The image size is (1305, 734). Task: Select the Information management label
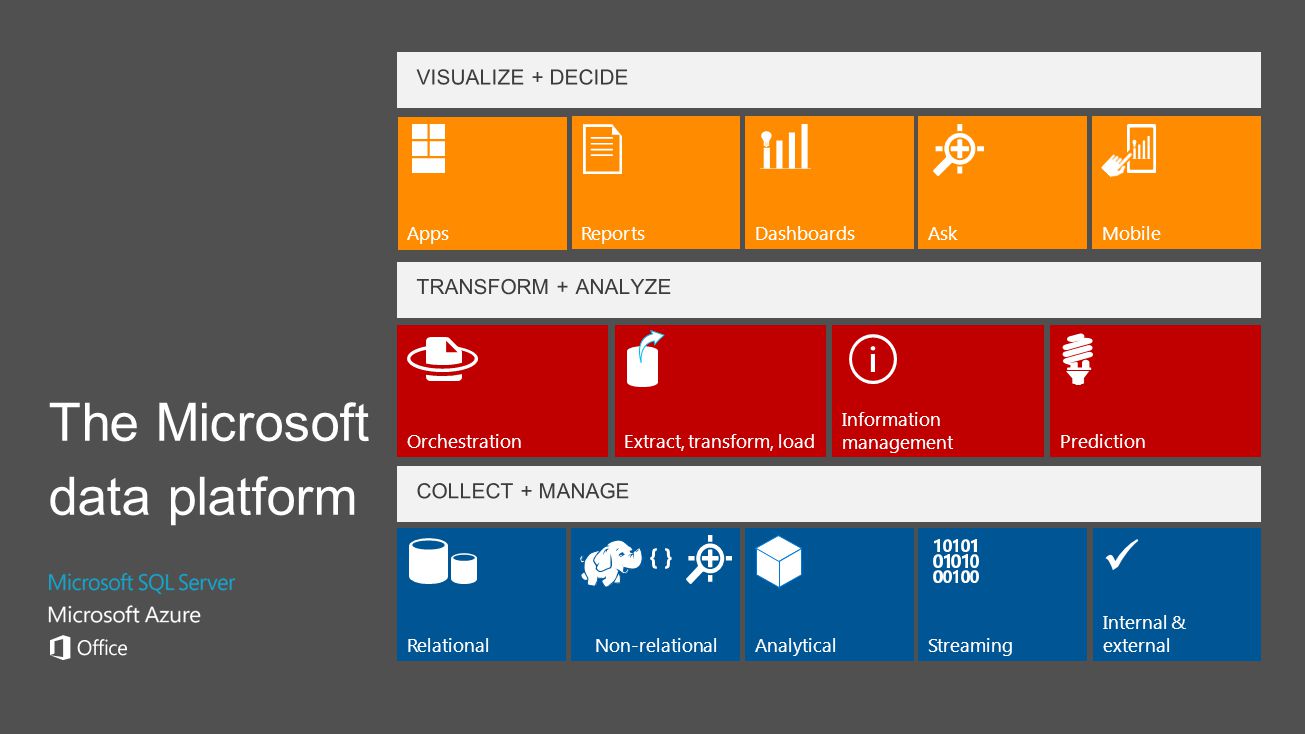coord(897,431)
